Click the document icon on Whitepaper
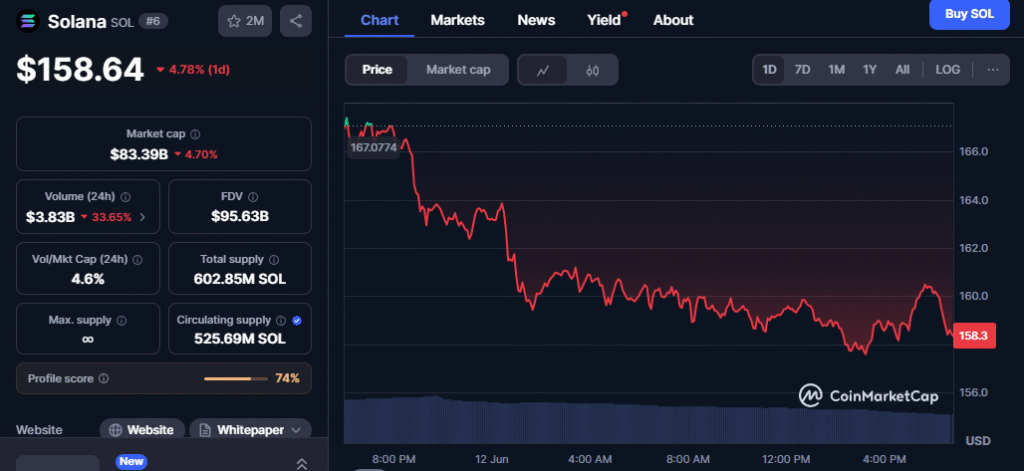 [x=205, y=430]
